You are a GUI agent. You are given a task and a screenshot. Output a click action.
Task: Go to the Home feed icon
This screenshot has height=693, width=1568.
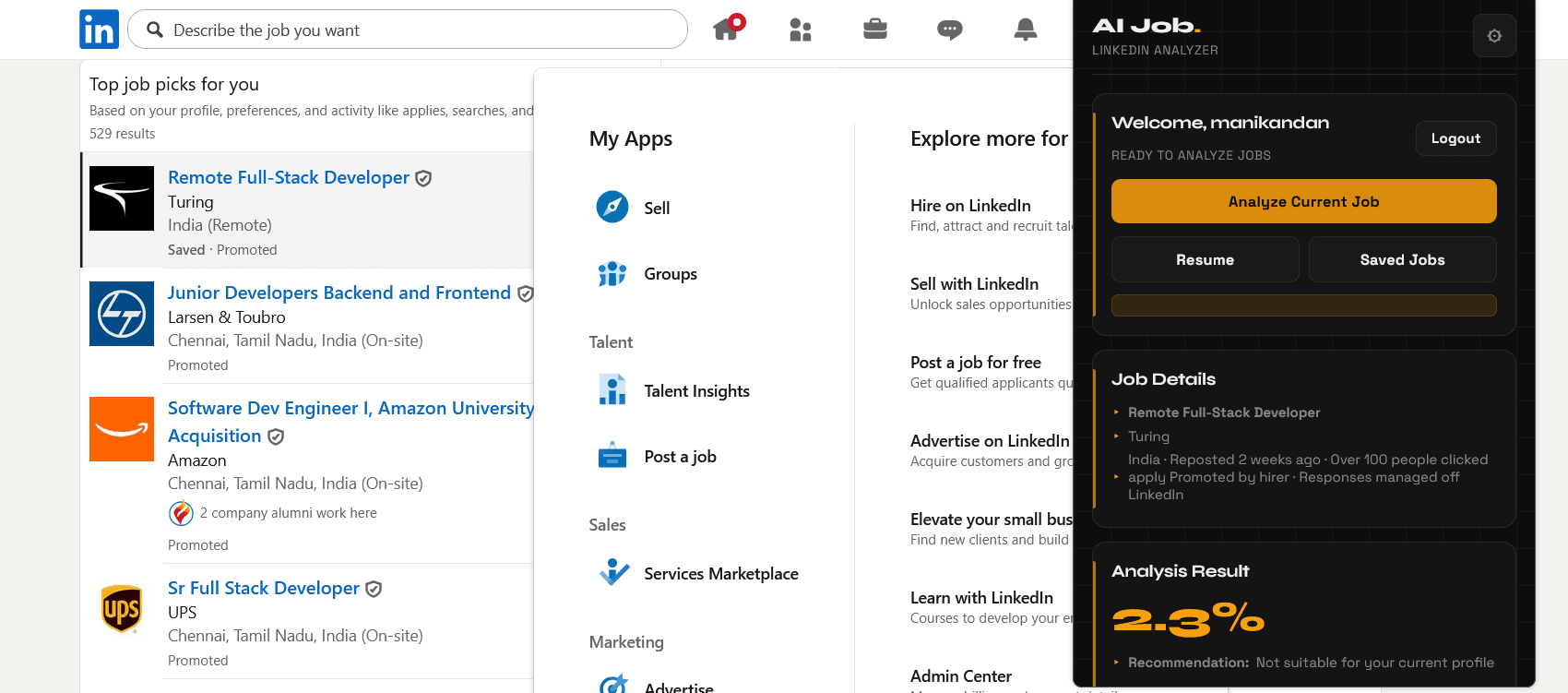(x=728, y=29)
